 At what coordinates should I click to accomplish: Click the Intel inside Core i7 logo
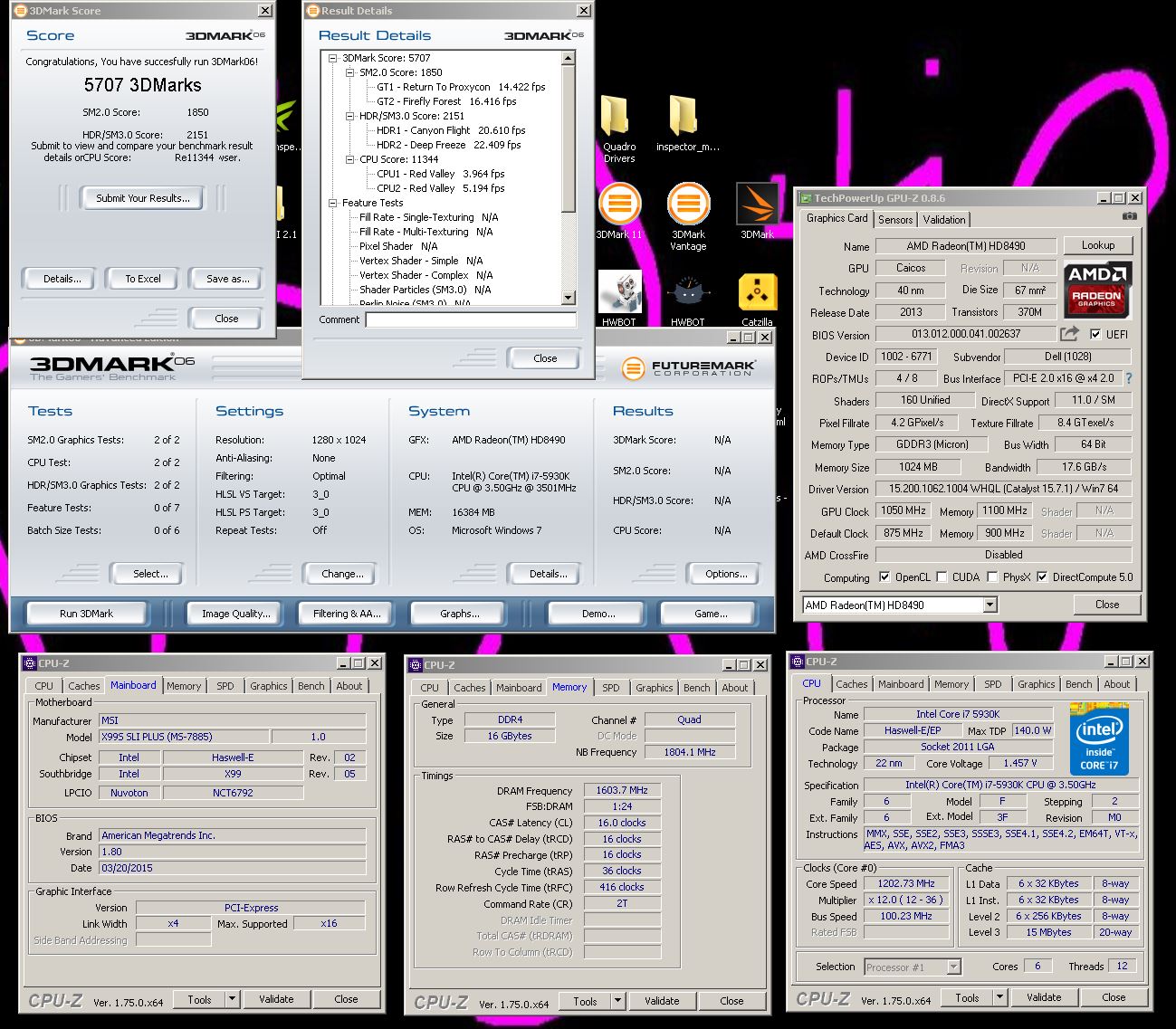[x=1099, y=738]
